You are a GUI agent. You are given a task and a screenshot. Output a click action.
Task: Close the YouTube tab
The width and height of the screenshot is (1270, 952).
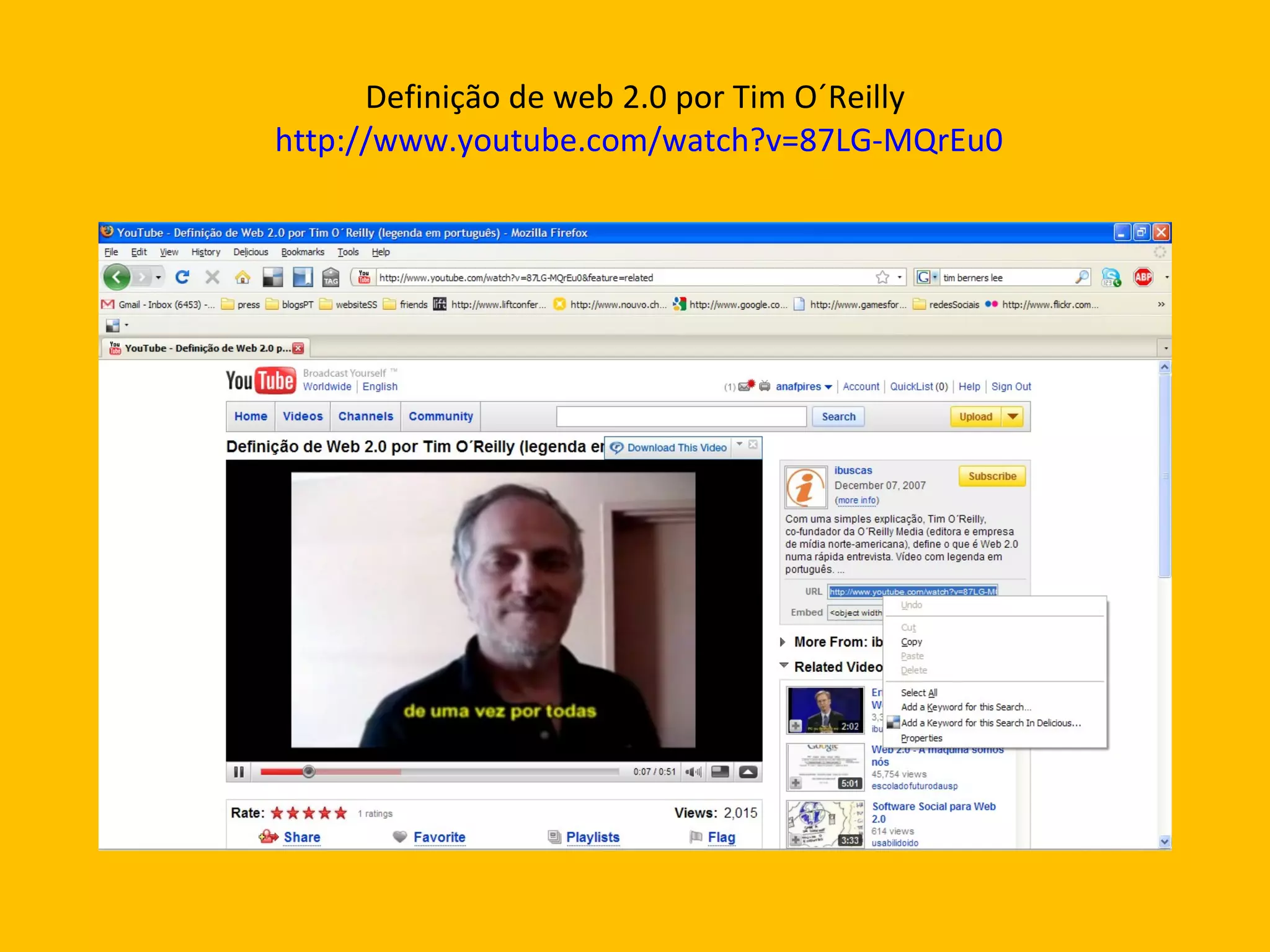[x=298, y=348]
